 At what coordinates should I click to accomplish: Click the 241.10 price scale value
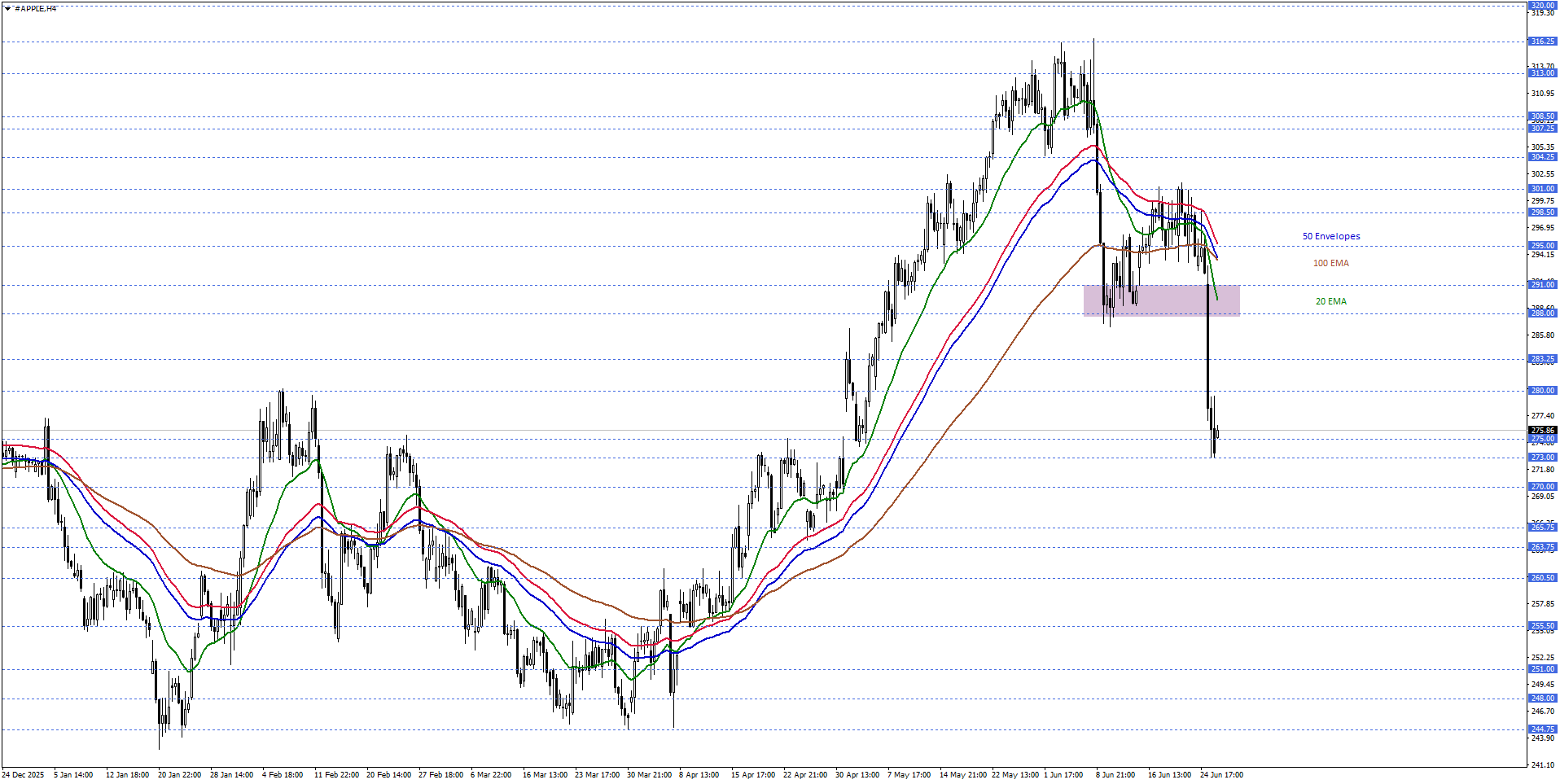tap(1543, 765)
